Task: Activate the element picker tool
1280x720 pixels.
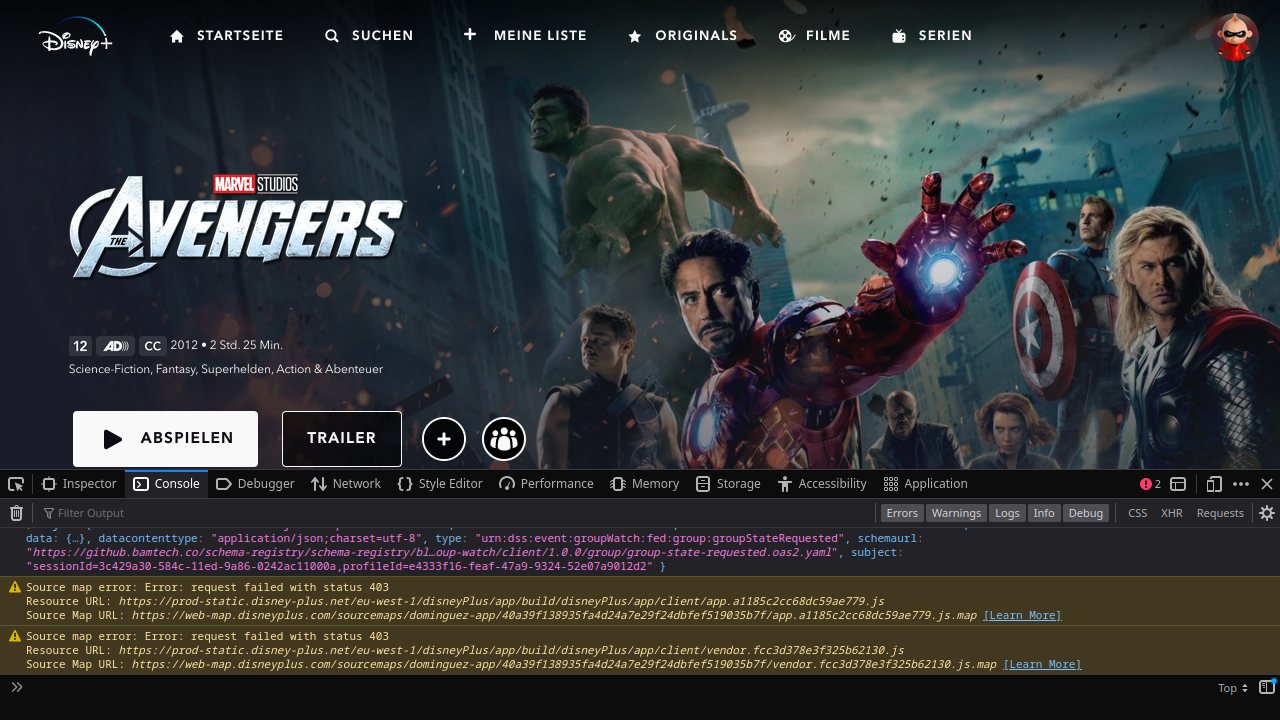Action: 16,484
